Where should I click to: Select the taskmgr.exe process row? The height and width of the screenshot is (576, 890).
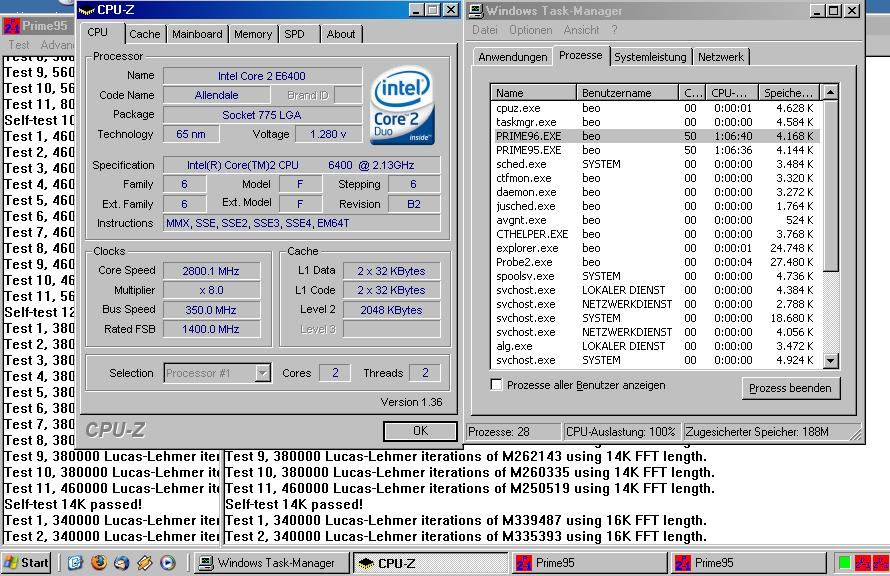(x=656, y=122)
